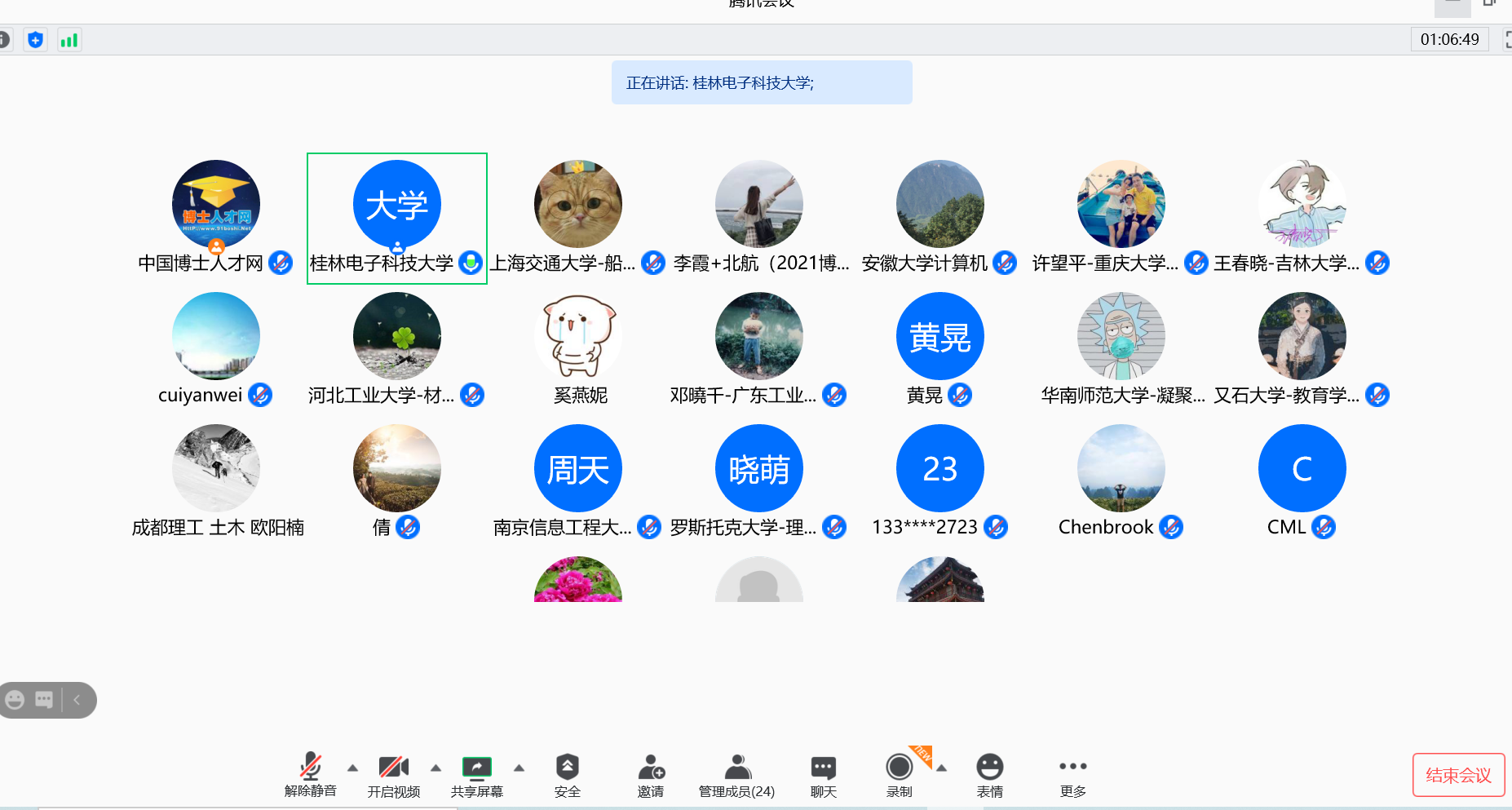Select the mountain avatar of 安徽大学计算机
This screenshot has width=1512, height=810.
pyautogui.click(x=940, y=204)
